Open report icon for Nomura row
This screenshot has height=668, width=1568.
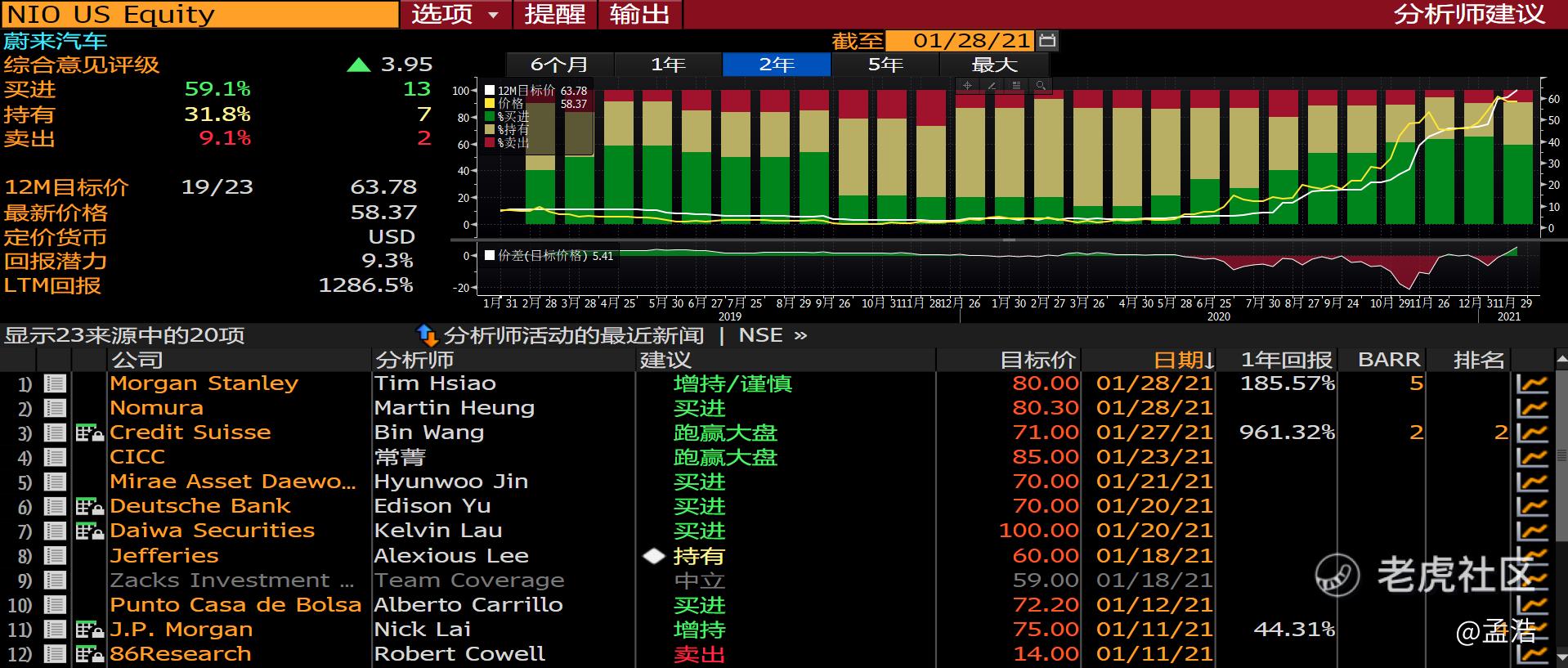coord(55,408)
